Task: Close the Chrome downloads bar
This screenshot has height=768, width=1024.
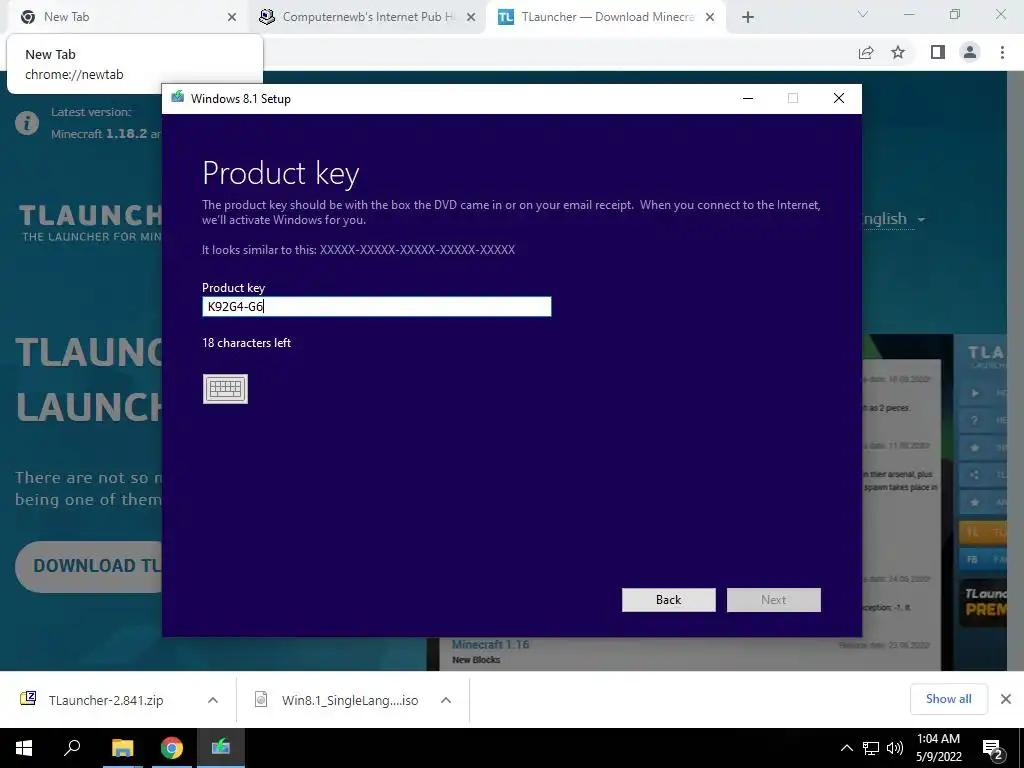Action: pyautogui.click(x=1006, y=699)
